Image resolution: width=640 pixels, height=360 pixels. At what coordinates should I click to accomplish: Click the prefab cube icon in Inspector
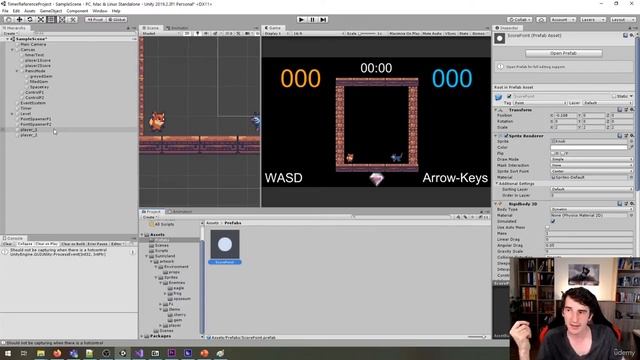[498, 97]
